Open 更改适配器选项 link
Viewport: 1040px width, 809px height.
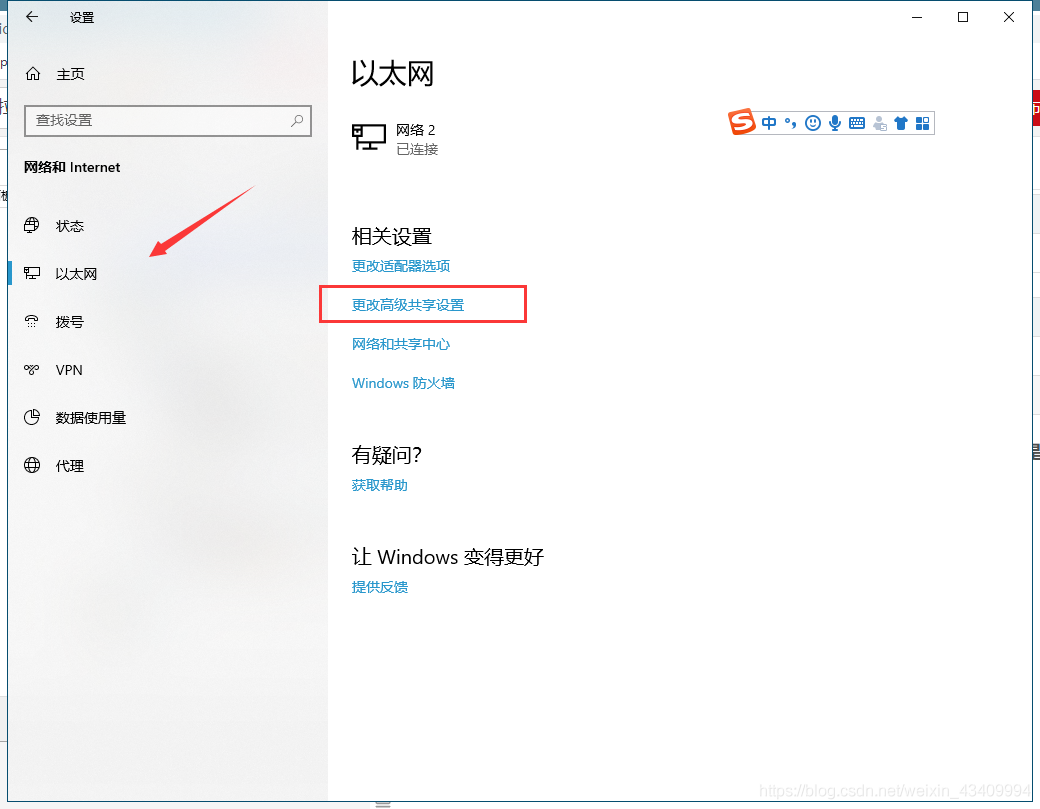pyautogui.click(x=401, y=266)
